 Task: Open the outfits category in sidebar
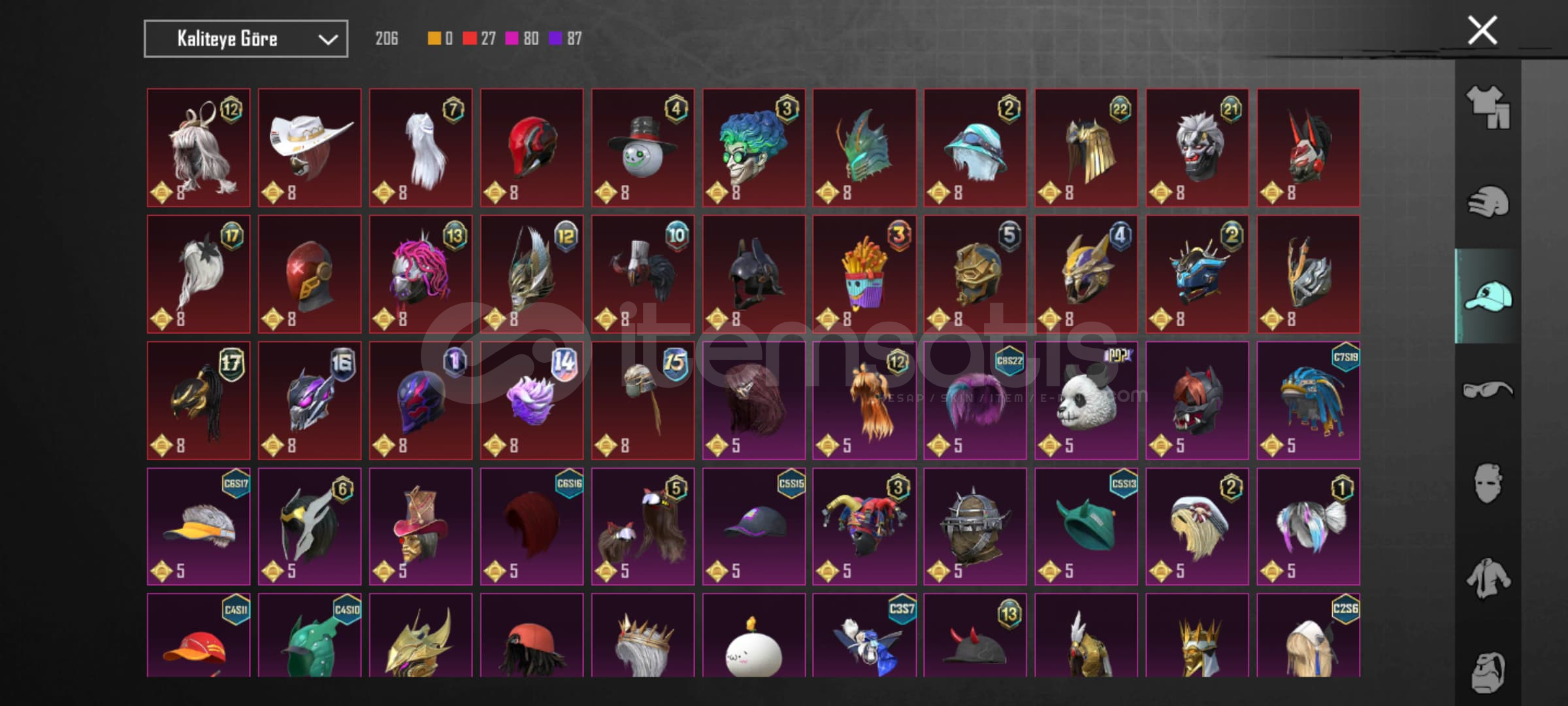(1488, 107)
